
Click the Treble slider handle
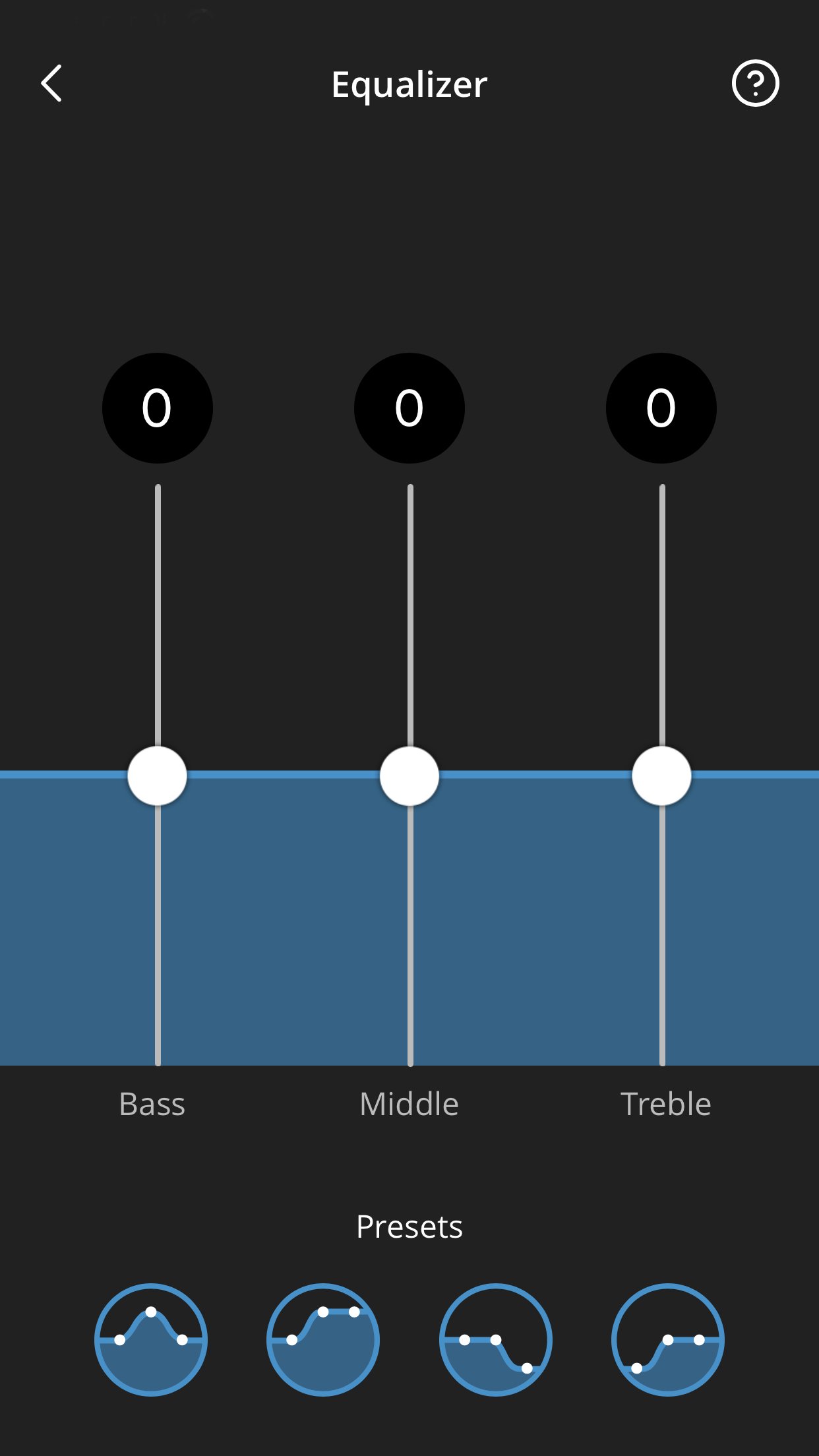[661, 776]
